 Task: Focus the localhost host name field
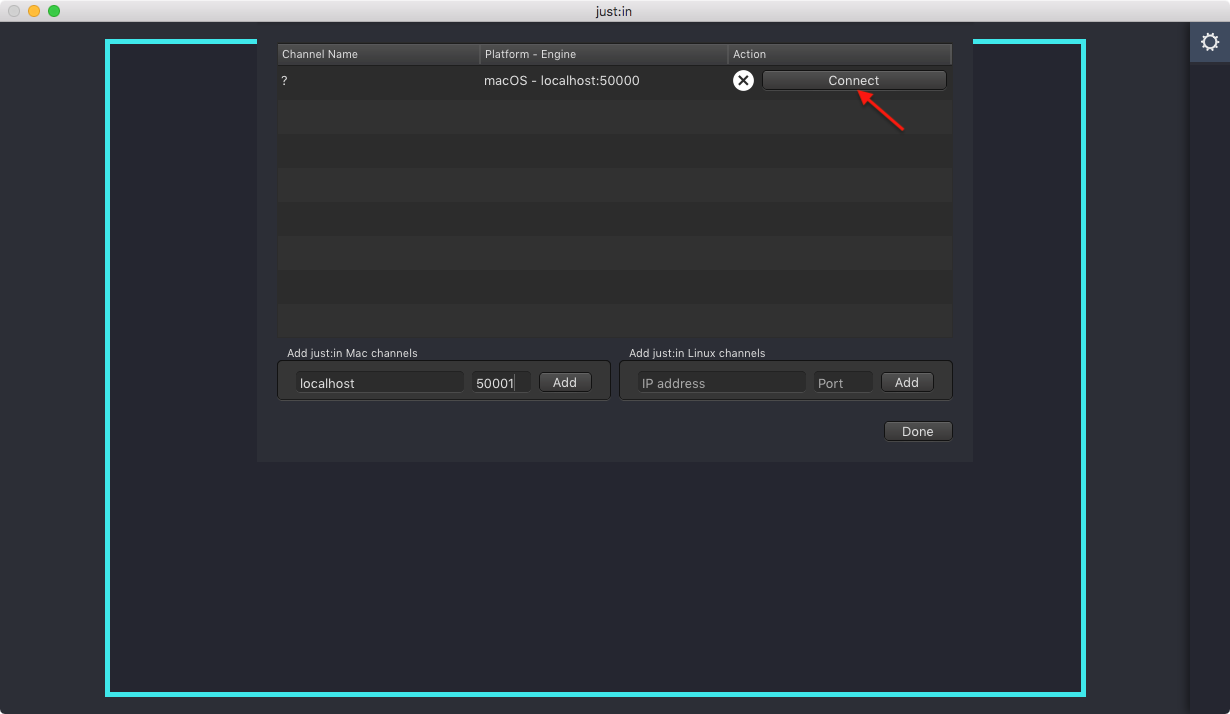pyautogui.click(x=380, y=382)
